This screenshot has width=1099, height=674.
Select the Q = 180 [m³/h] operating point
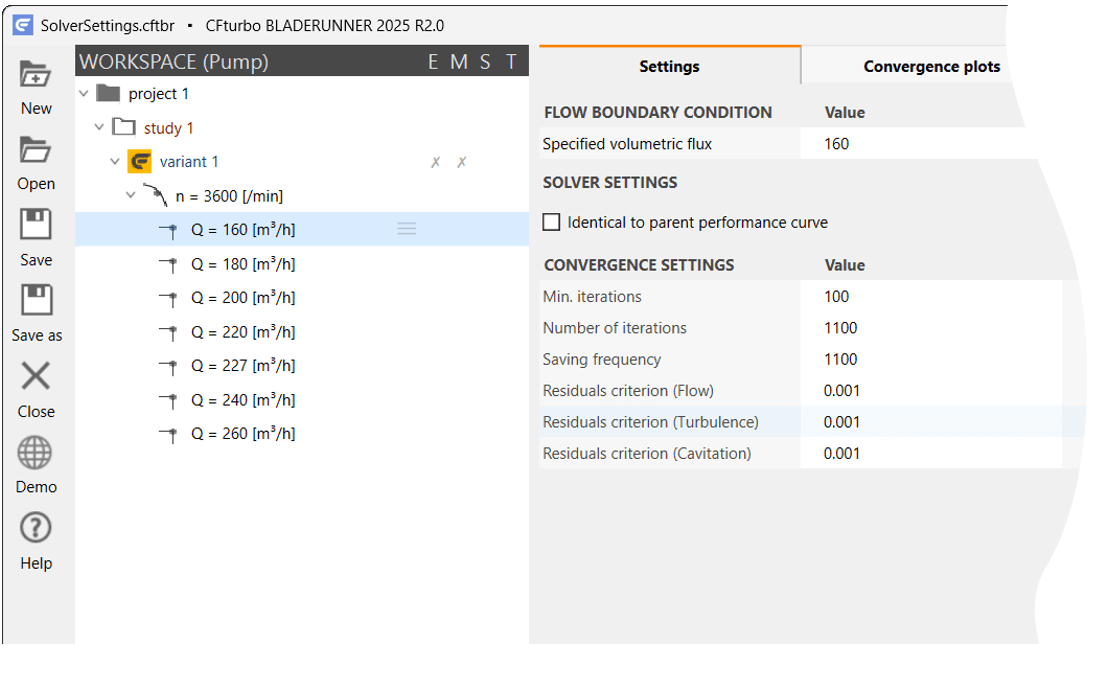(243, 264)
